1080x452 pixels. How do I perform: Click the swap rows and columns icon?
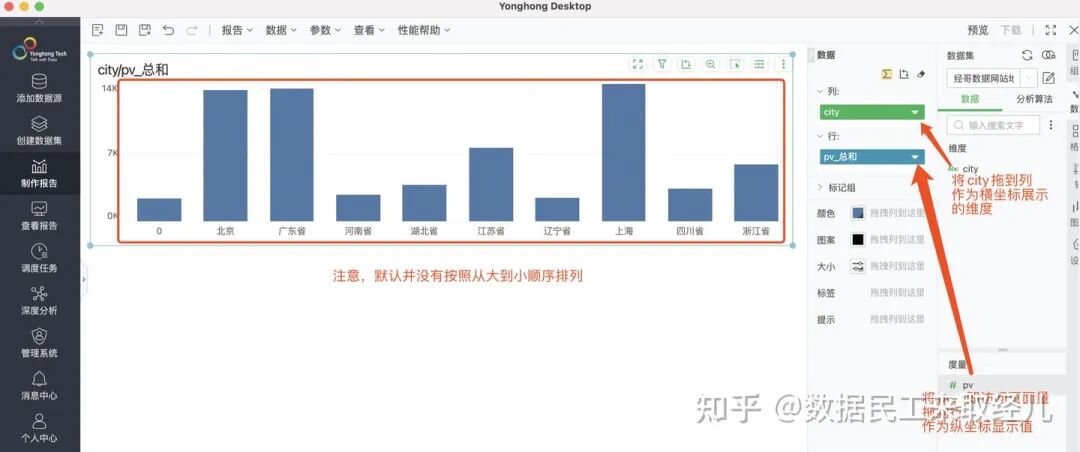(904, 74)
